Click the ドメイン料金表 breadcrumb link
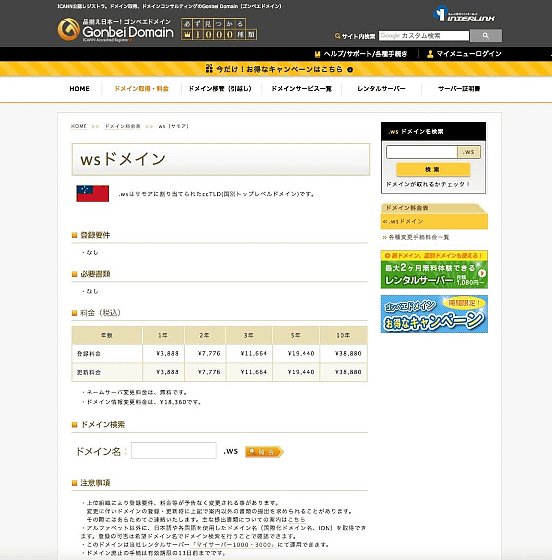The image size is (552, 560). click(x=122, y=126)
